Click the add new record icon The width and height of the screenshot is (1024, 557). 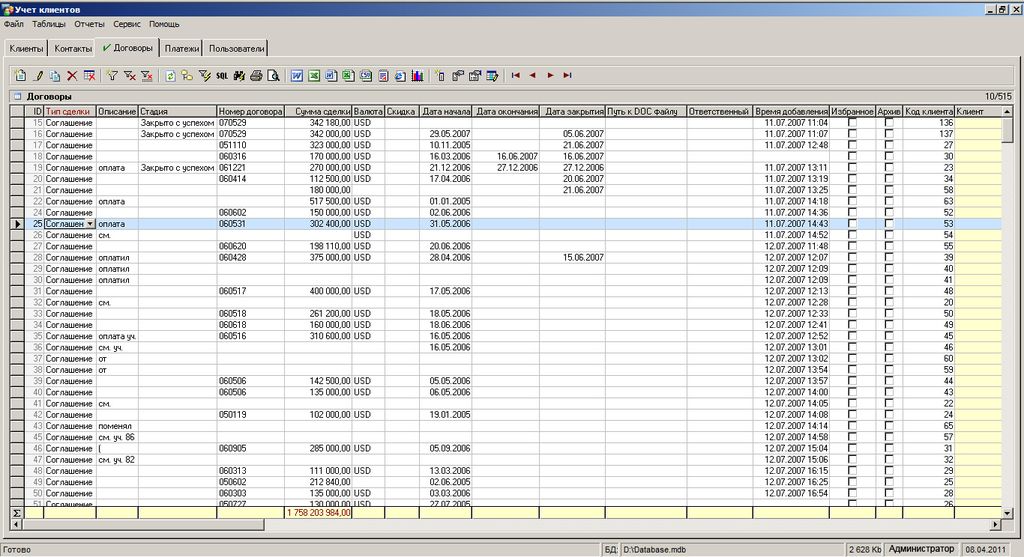[21, 75]
